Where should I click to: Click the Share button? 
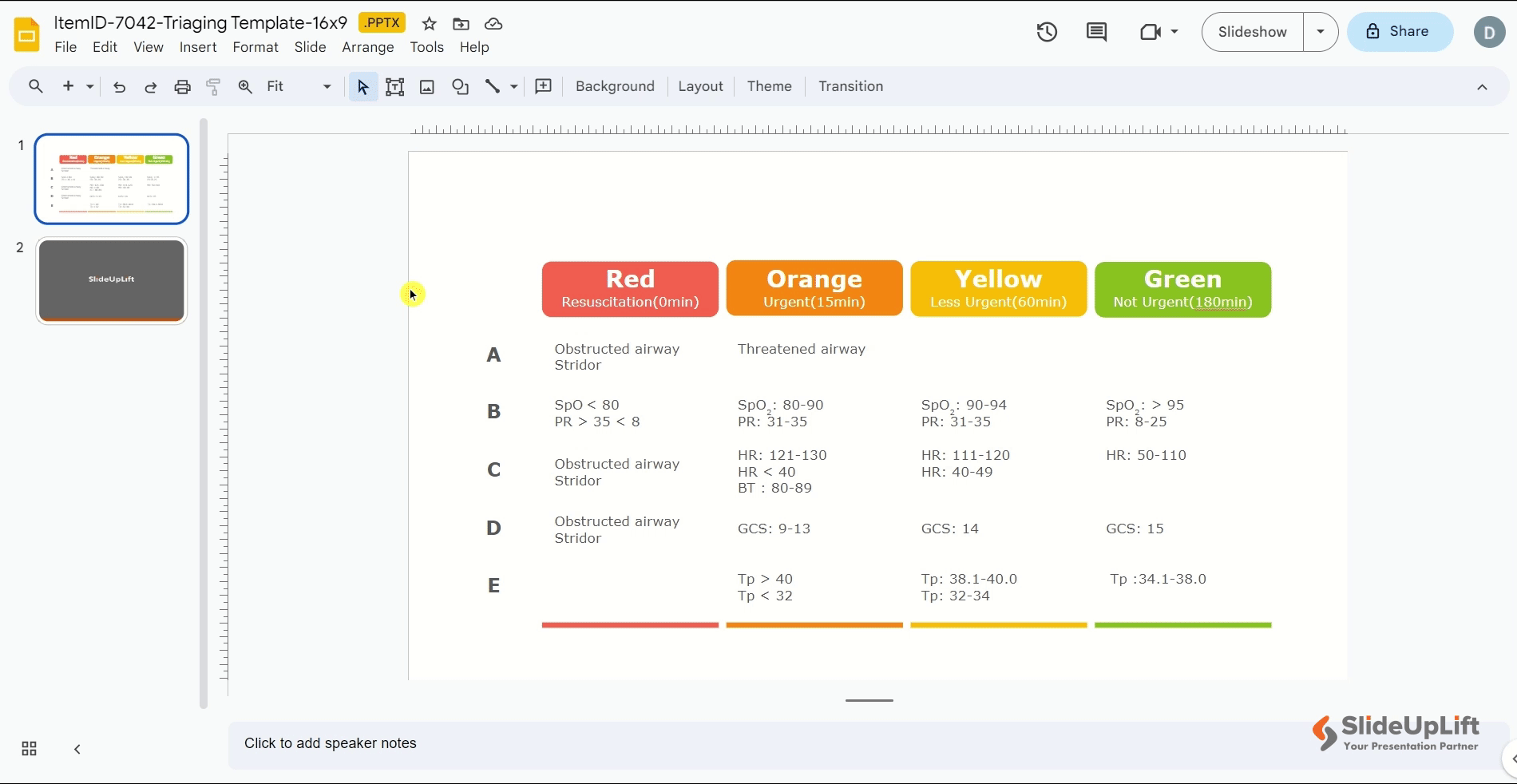click(x=1399, y=32)
